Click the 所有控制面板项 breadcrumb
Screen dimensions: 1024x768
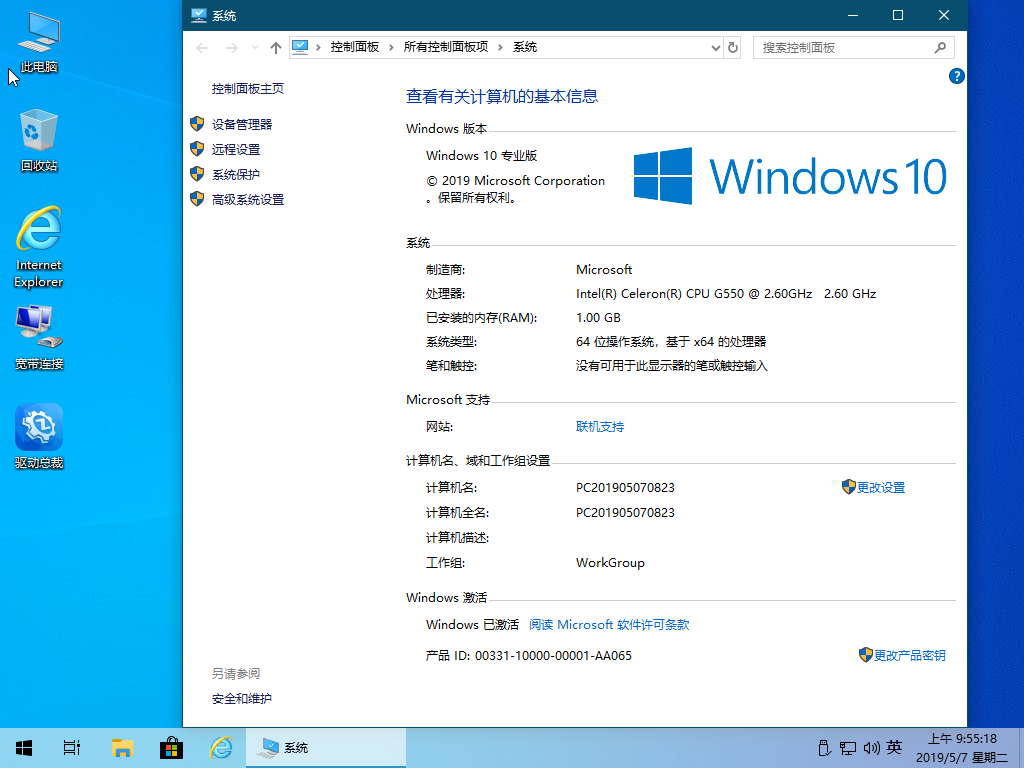point(446,47)
